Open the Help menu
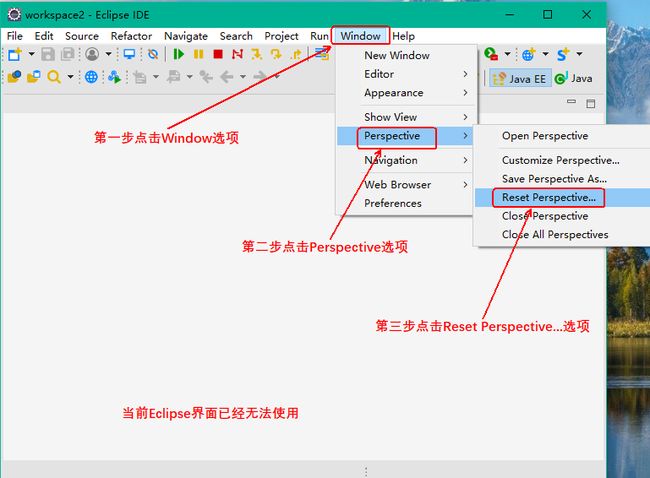 click(x=403, y=36)
